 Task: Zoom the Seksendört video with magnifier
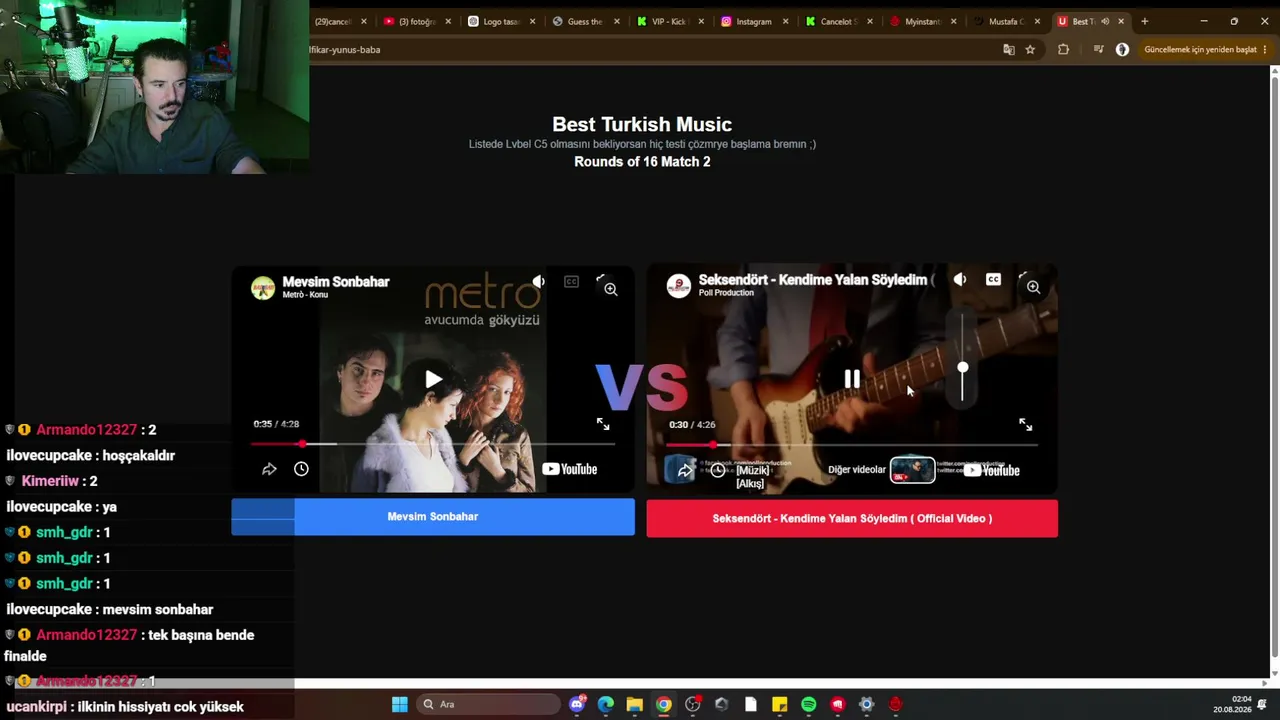(1033, 287)
